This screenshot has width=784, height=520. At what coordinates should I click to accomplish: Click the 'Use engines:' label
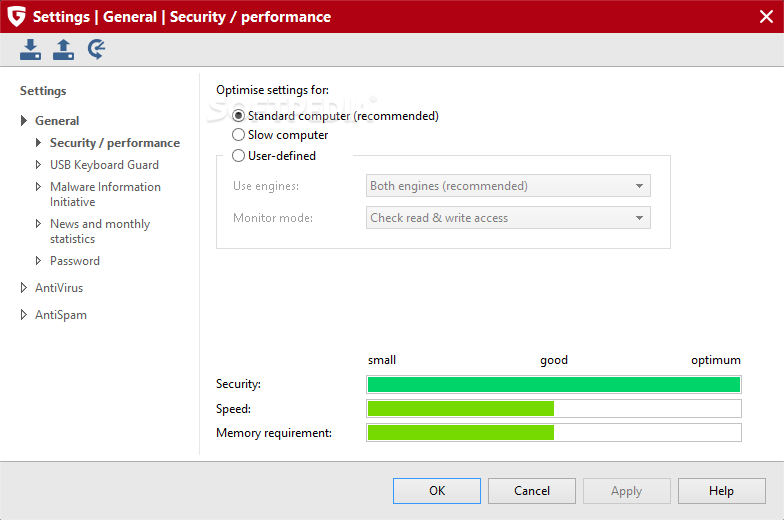coord(266,186)
